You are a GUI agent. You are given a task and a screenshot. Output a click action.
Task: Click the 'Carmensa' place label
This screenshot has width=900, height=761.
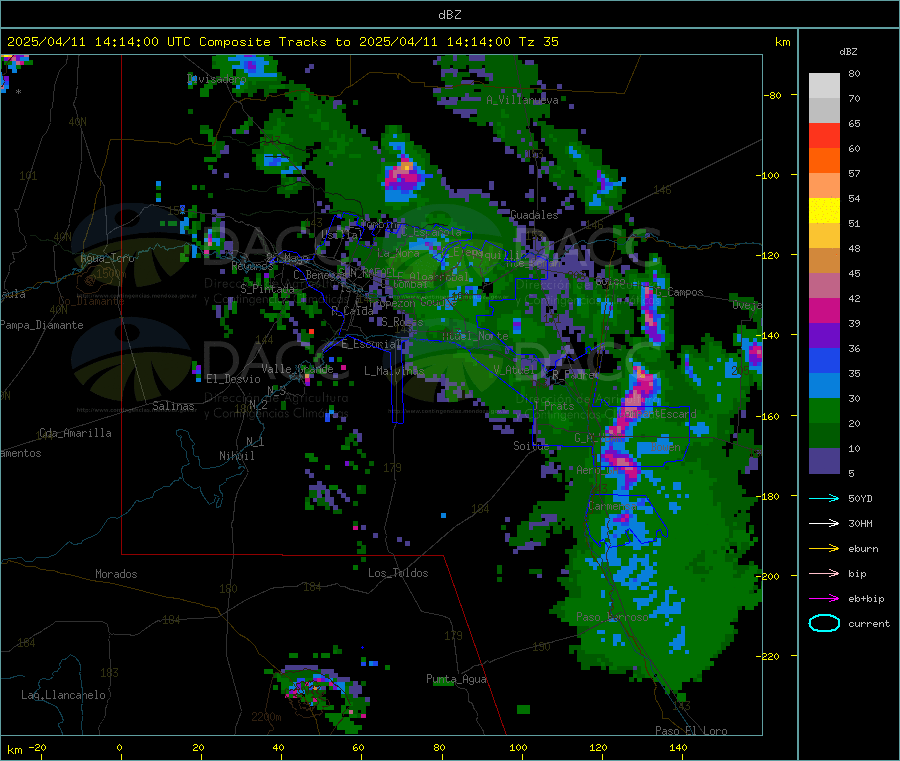(612, 506)
